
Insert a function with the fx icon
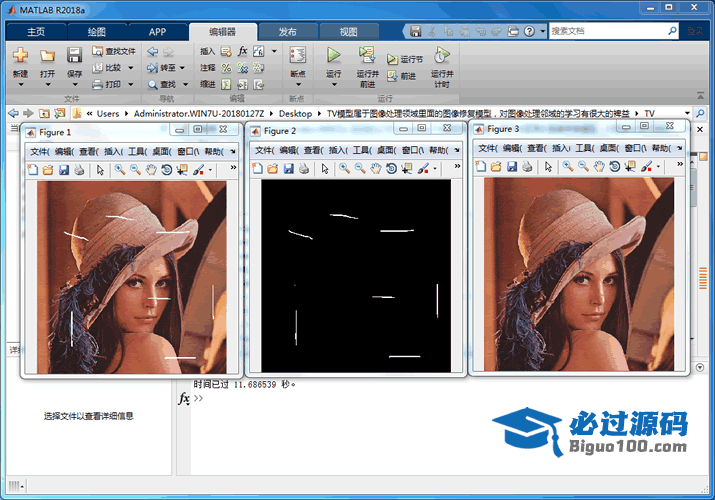click(x=243, y=51)
